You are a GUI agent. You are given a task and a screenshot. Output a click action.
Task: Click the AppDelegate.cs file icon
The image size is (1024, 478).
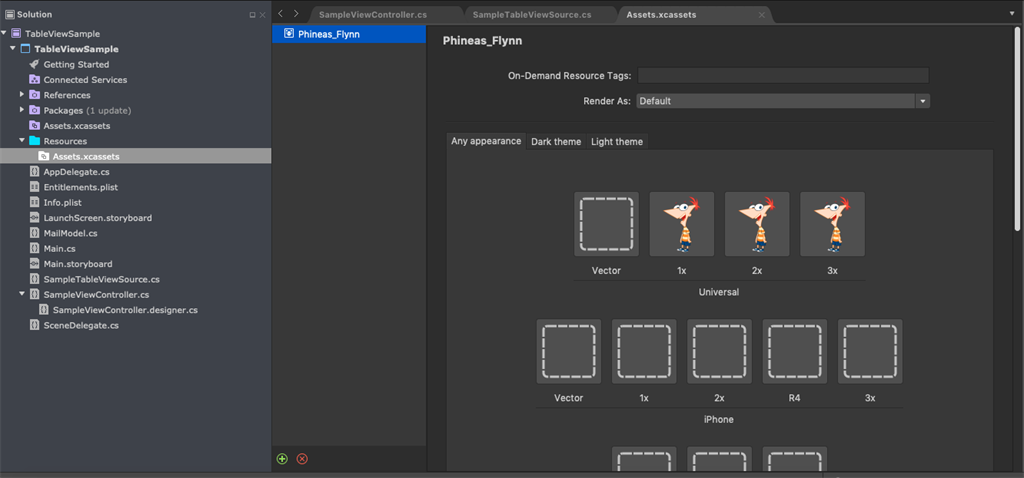pyautogui.click(x=35, y=172)
